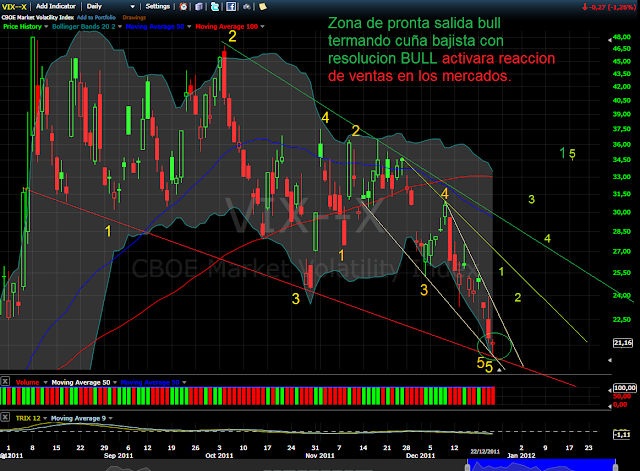Click the CBOE Market Volatility Index title
Screen dimensions: 640x471
(x=38, y=18)
